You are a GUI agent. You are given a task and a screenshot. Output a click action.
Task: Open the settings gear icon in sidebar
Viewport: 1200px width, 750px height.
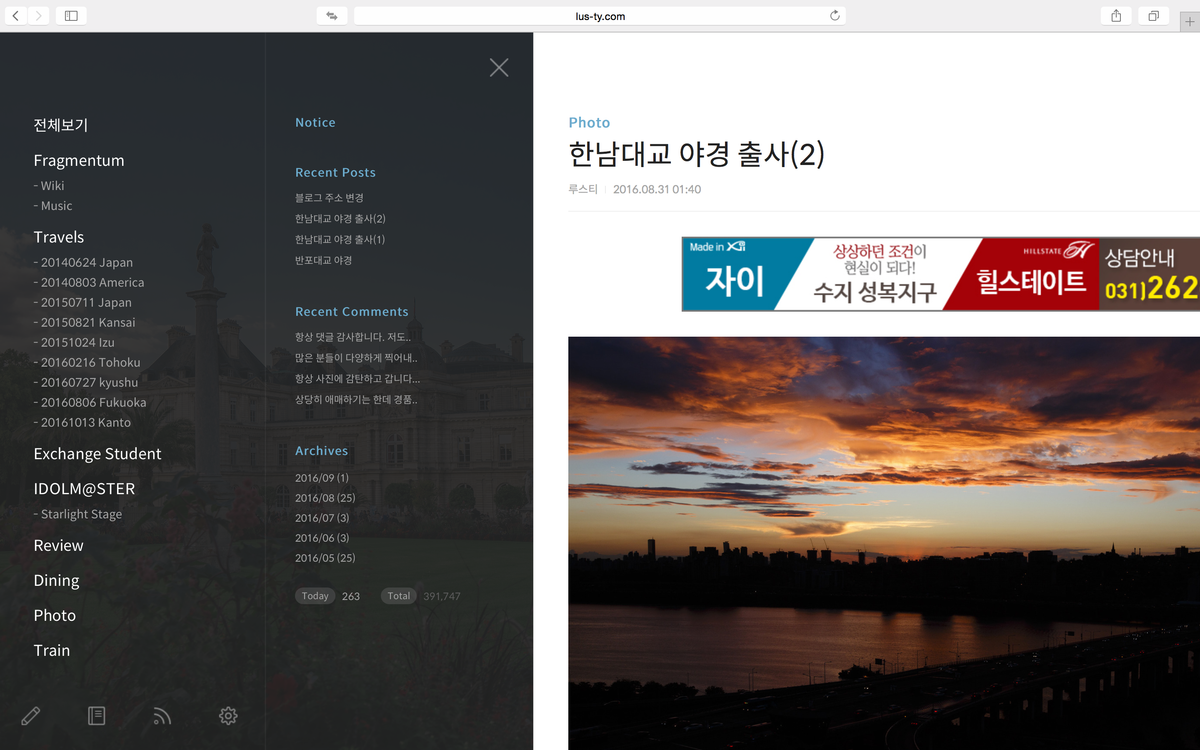pyautogui.click(x=228, y=716)
